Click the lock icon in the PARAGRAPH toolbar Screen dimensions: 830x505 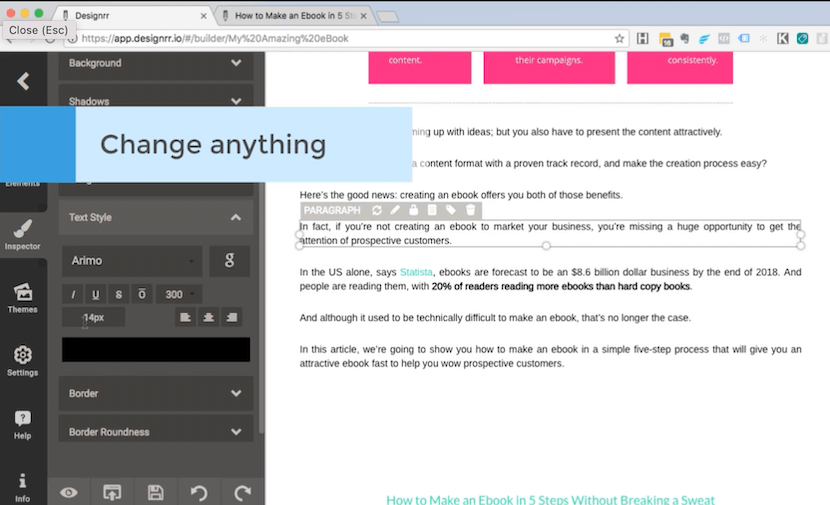[x=413, y=210]
